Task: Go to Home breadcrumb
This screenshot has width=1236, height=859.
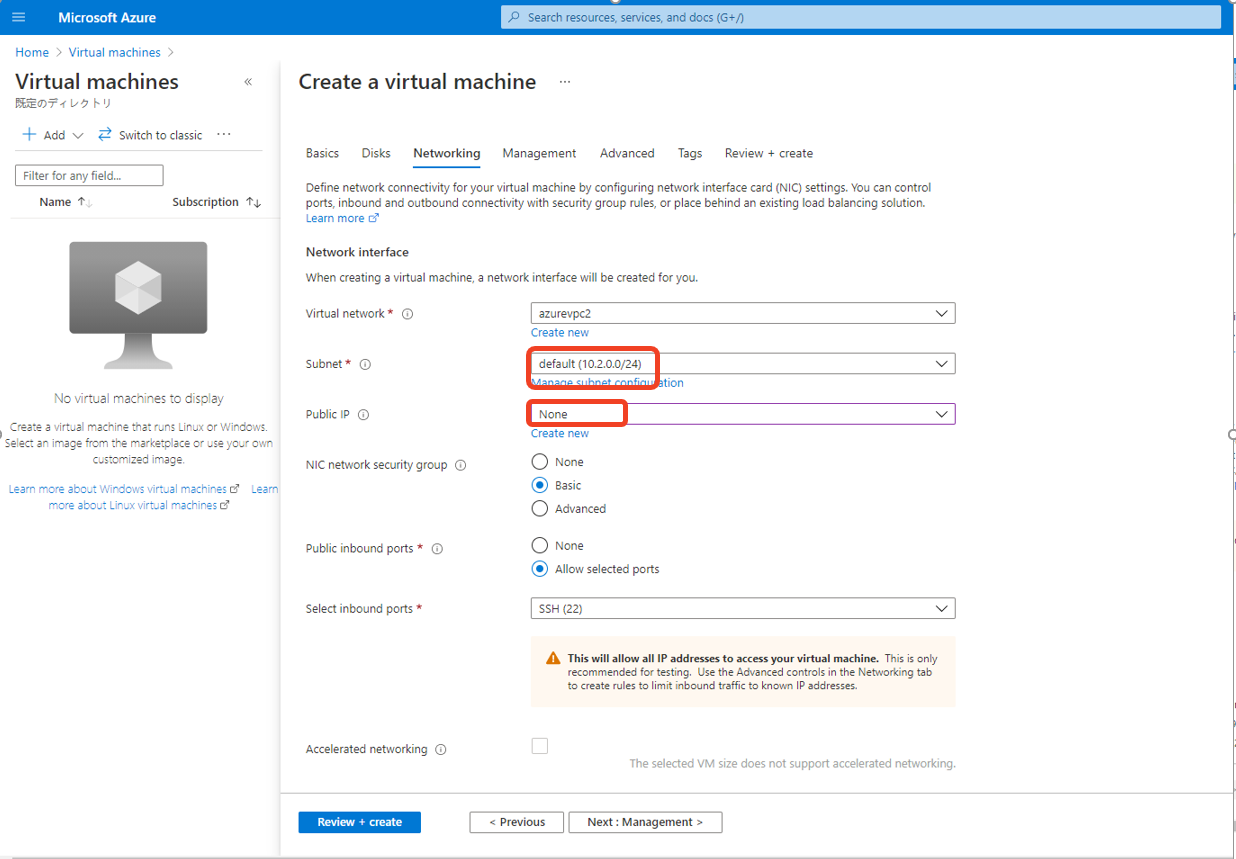Action: coord(32,52)
